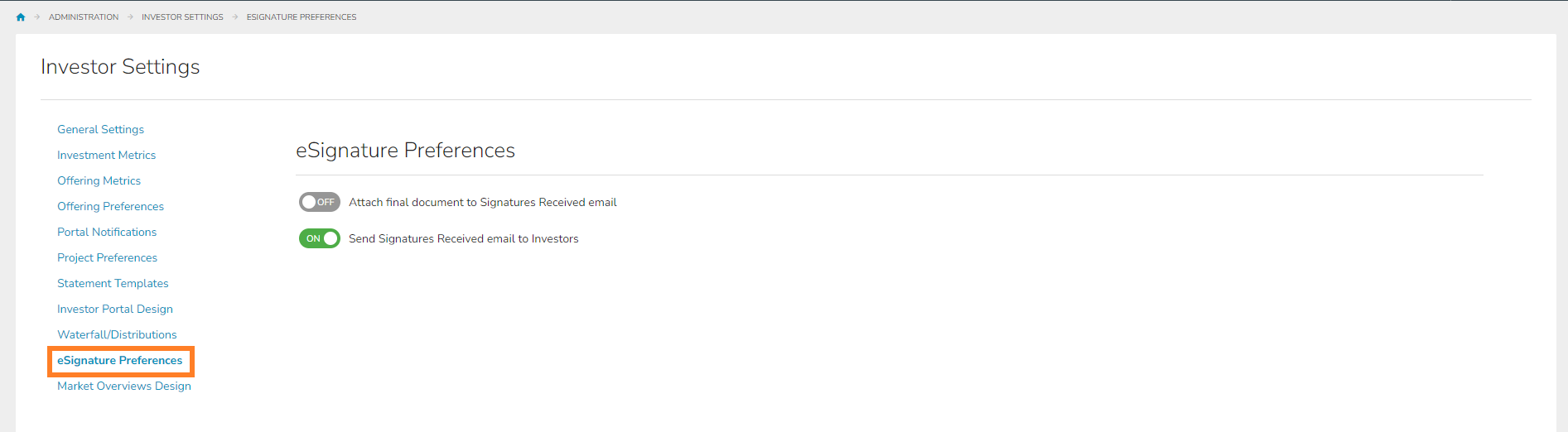Image resolution: width=1568 pixels, height=432 pixels.
Task: Click the home icon in breadcrumb
Action: [21, 17]
